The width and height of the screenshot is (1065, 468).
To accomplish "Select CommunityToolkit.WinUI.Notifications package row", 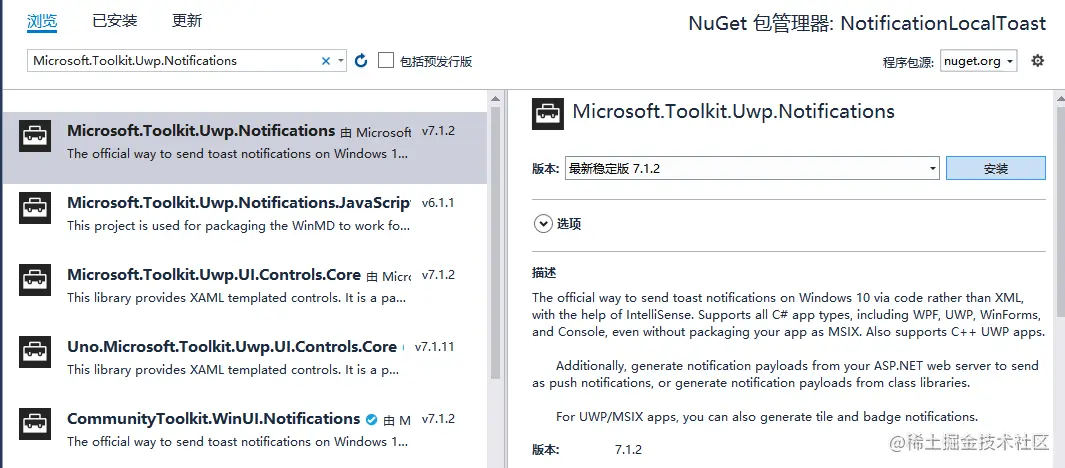I will (245, 434).
